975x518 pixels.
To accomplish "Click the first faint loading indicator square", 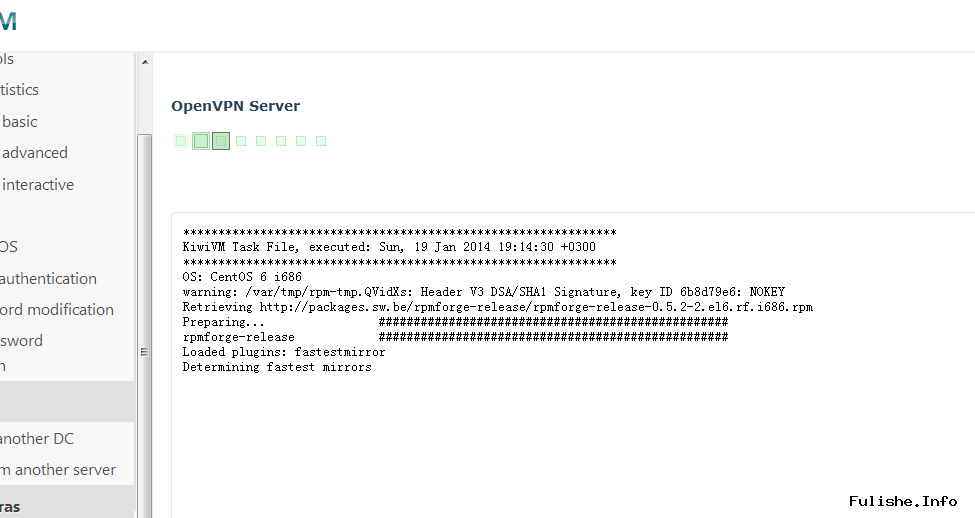I will (x=181, y=141).
